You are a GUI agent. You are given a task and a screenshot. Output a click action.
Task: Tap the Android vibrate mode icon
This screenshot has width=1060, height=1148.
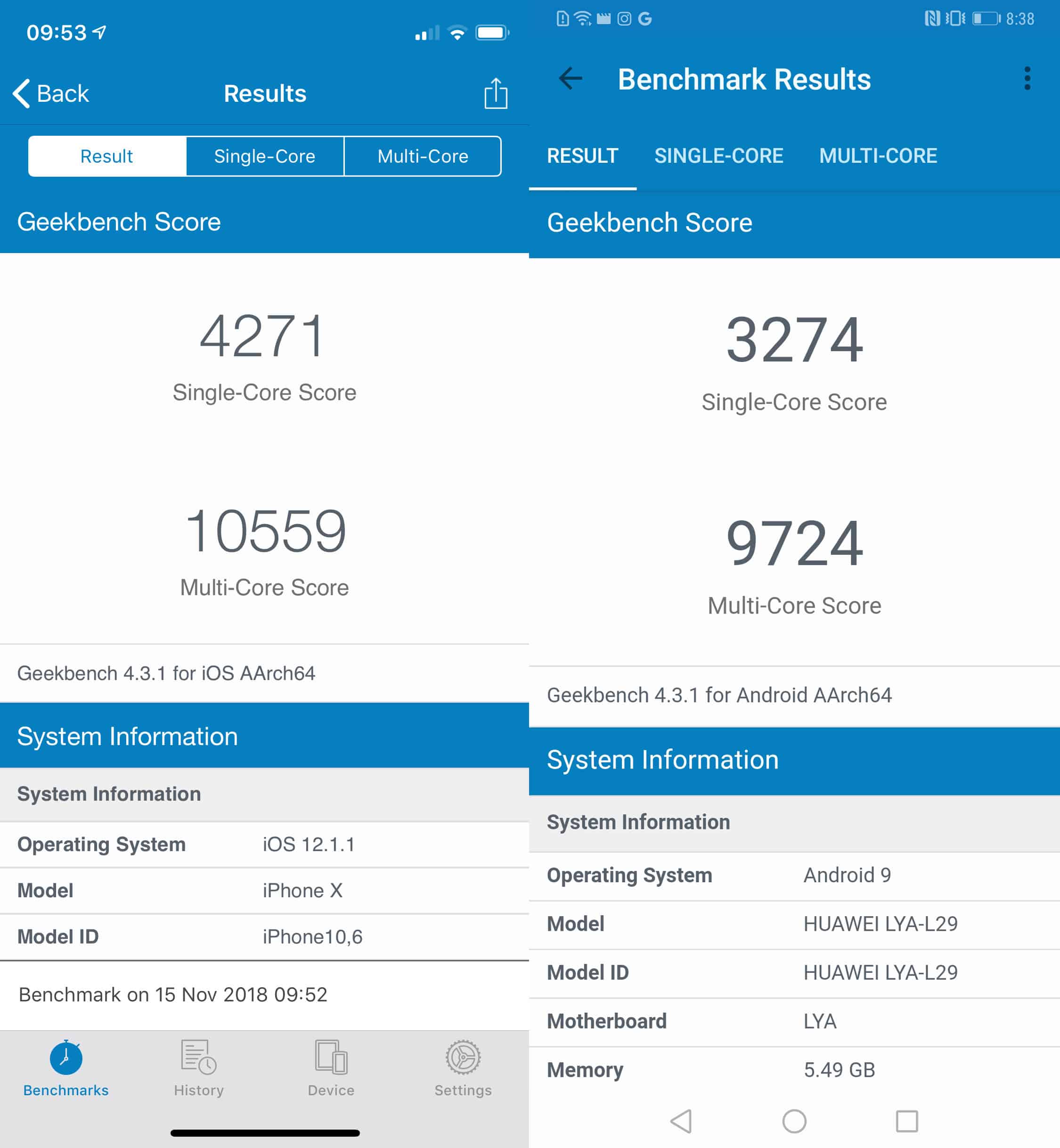tap(955, 19)
